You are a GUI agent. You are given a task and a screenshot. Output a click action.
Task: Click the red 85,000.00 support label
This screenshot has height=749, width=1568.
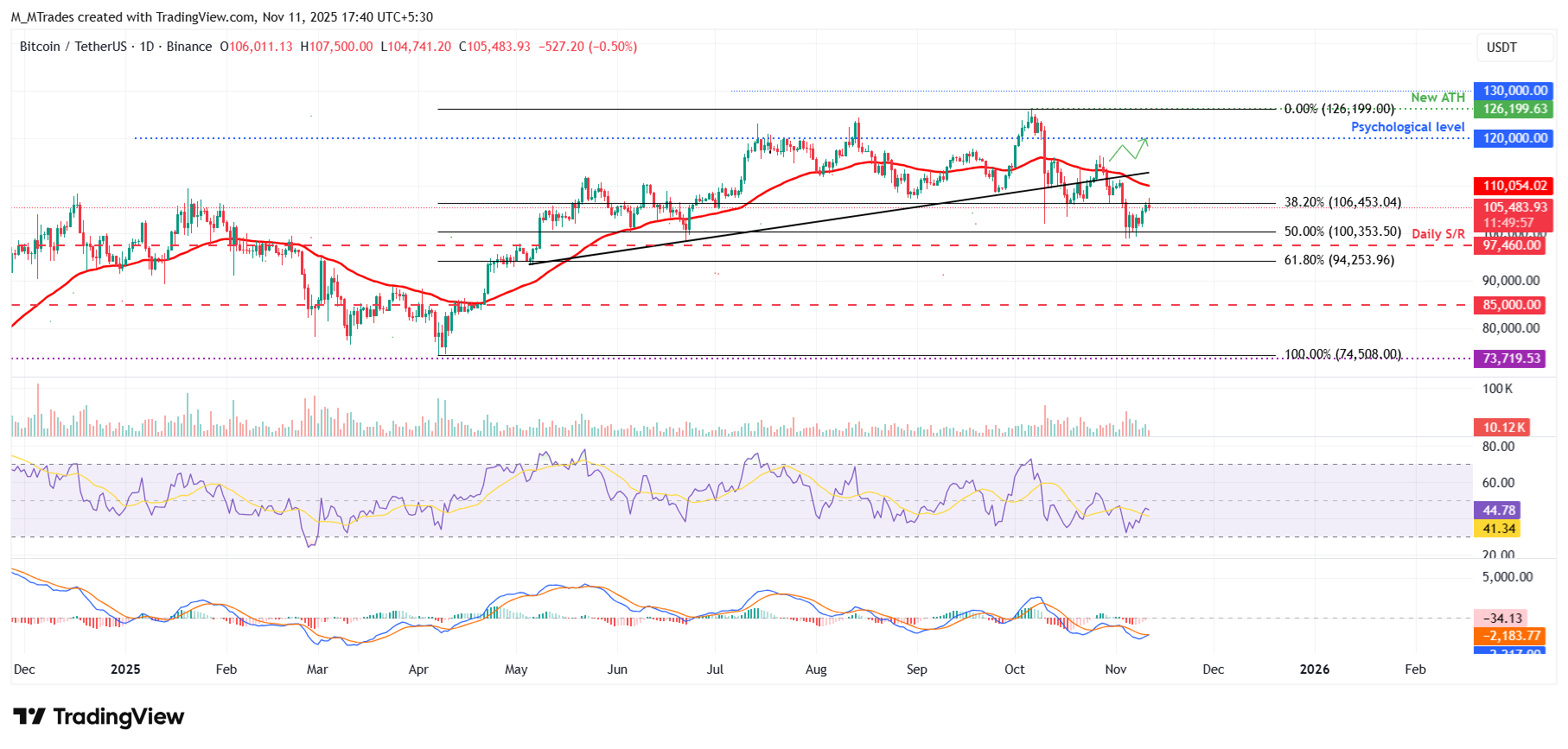point(1512,305)
